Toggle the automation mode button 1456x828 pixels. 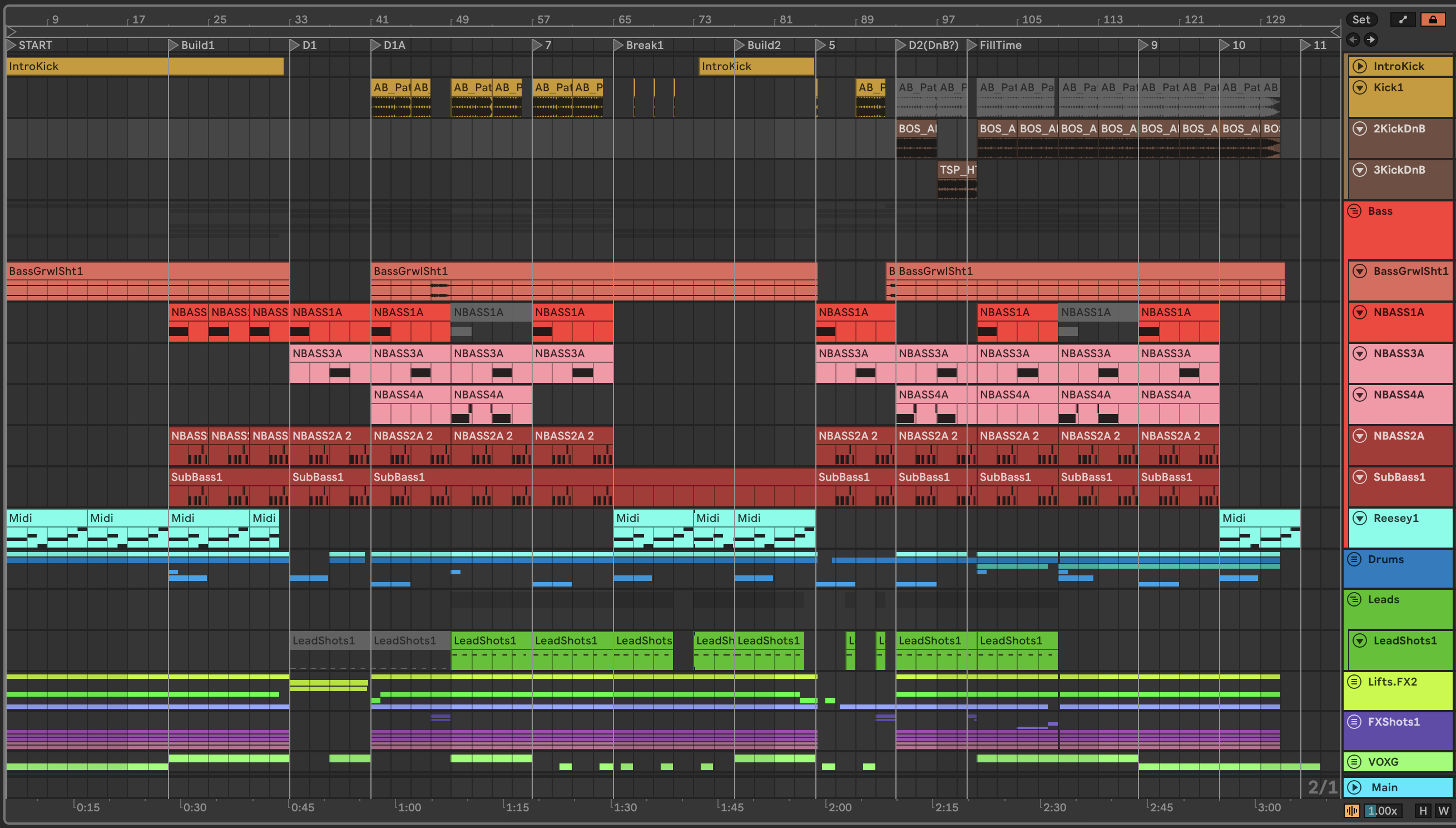click(x=1402, y=19)
